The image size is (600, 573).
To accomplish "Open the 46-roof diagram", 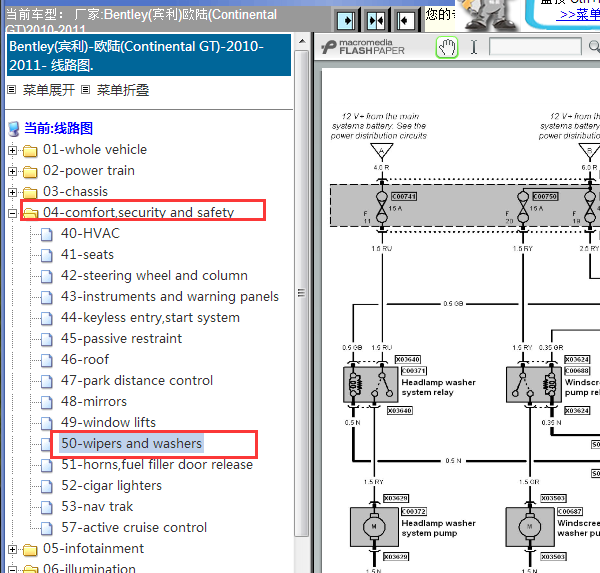I will click(x=85, y=359).
